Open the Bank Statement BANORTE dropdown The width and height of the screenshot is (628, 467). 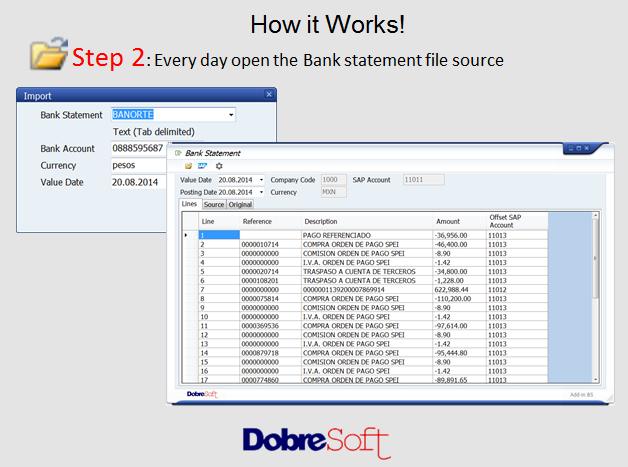231,115
